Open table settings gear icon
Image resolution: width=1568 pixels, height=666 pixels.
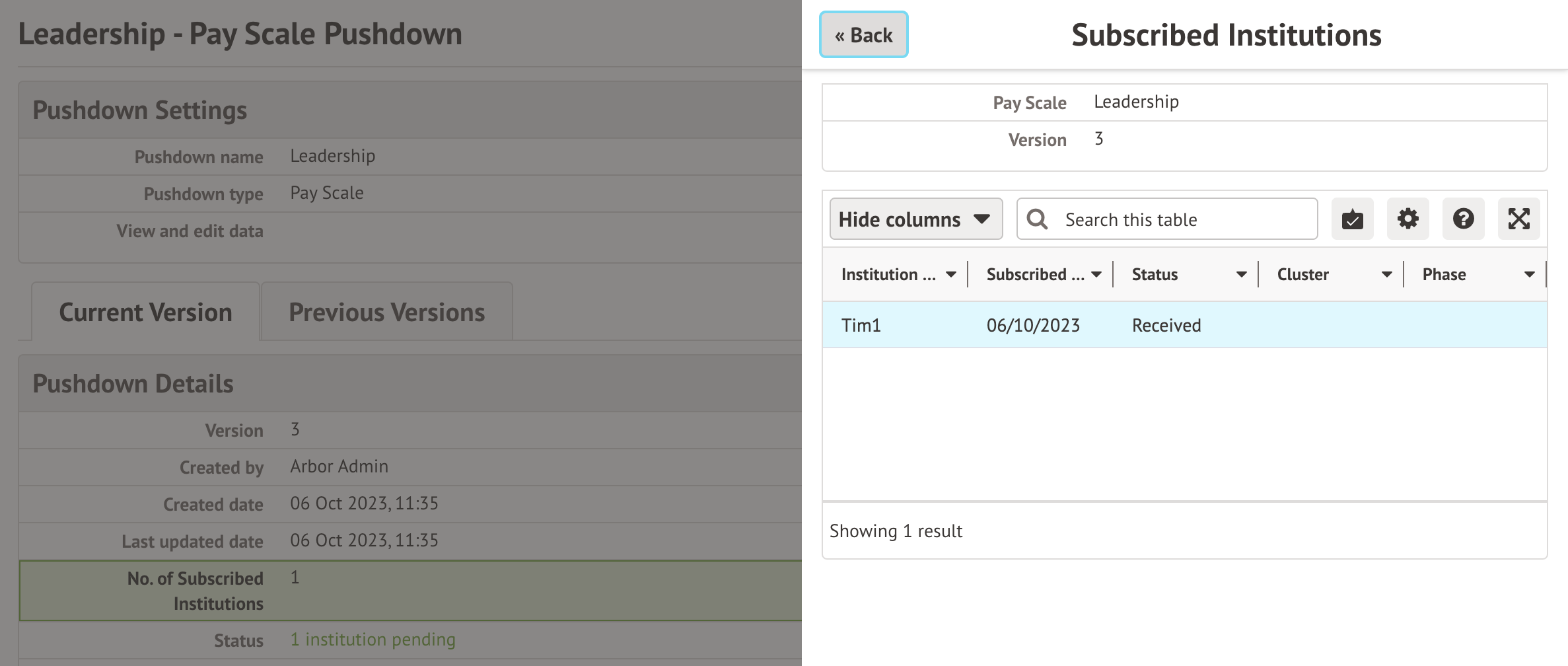[1408, 219]
